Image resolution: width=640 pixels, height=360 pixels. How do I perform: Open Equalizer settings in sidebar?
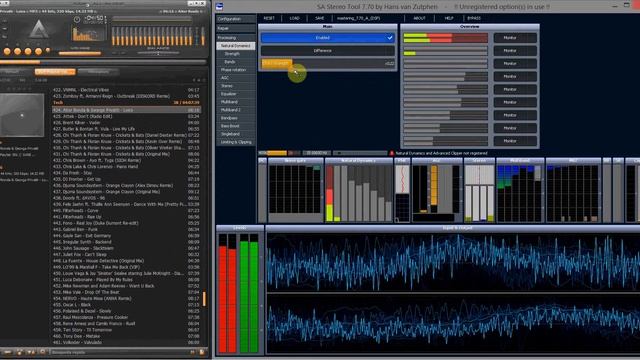[236, 94]
